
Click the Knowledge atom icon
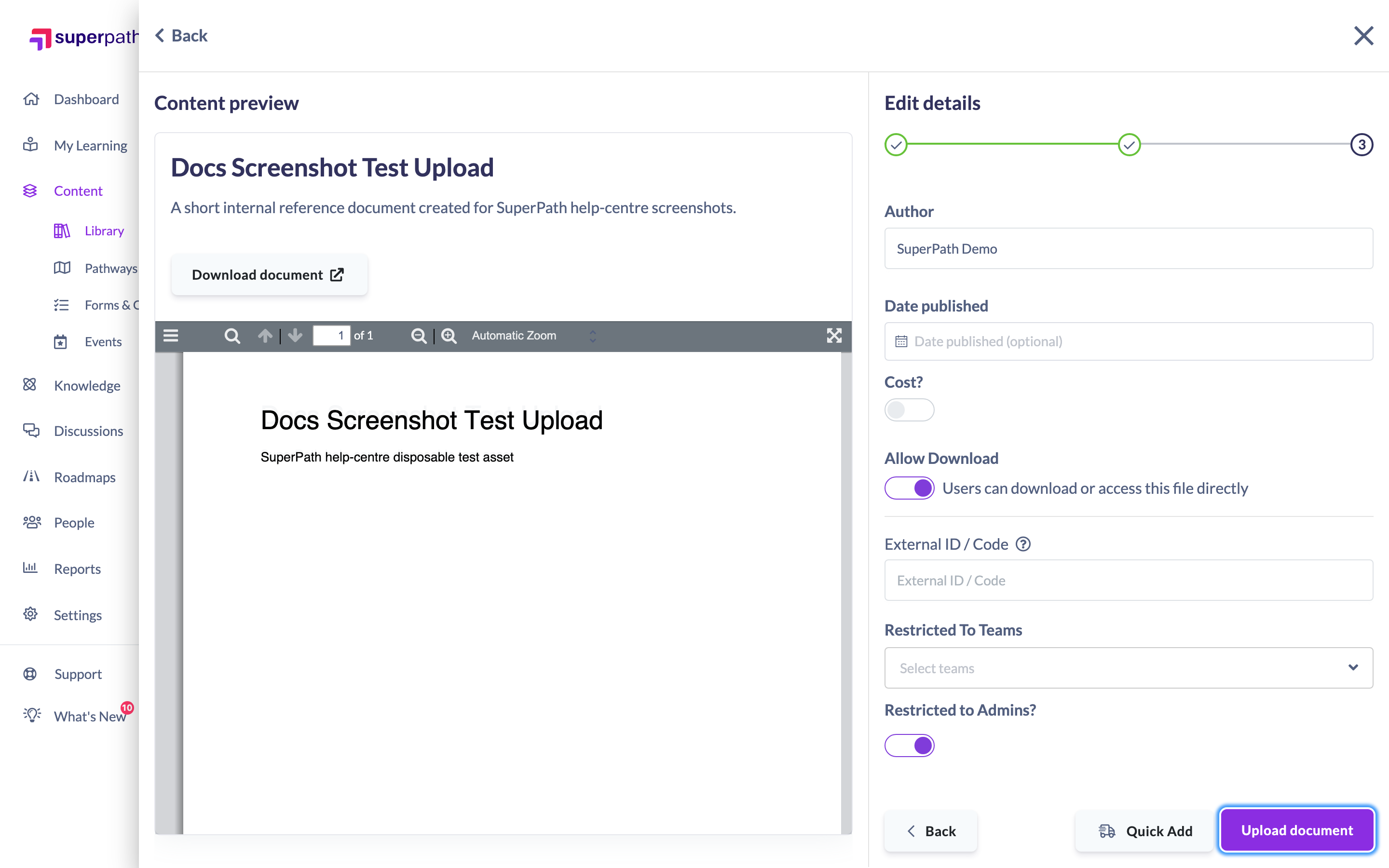click(30, 385)
